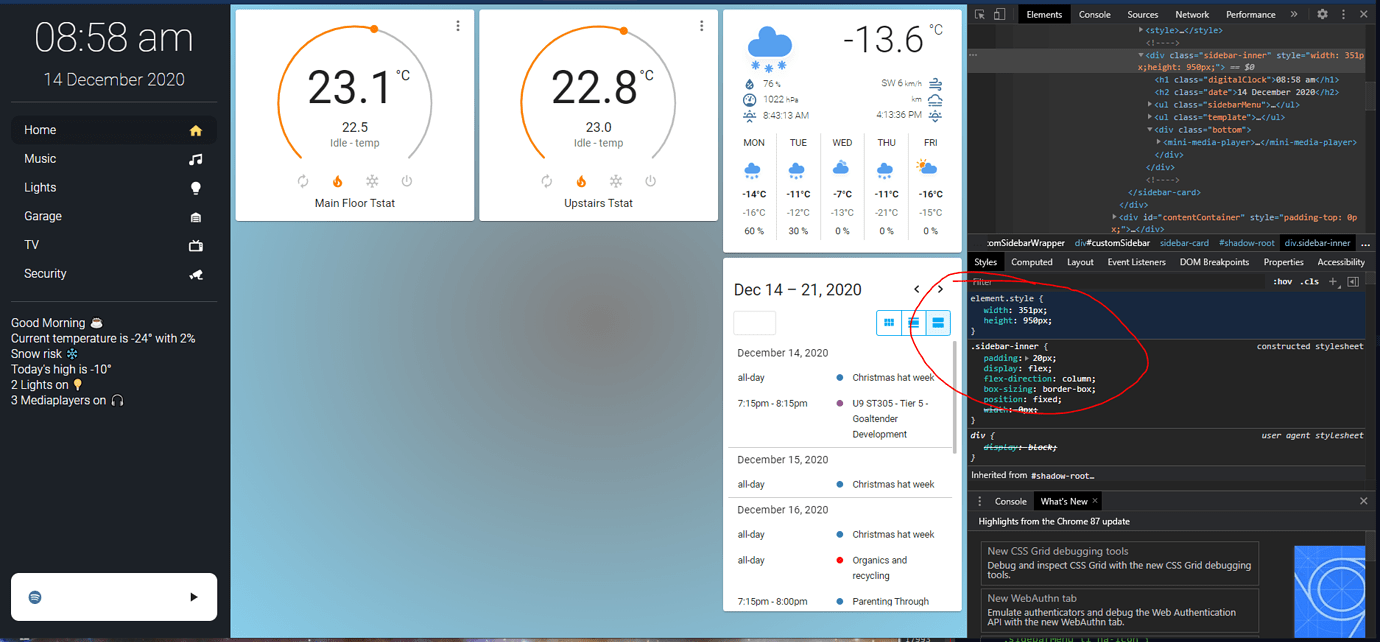Go to previous week in calendar
The height and width of the screenshot is (642, 1380).
pos(917,289)
